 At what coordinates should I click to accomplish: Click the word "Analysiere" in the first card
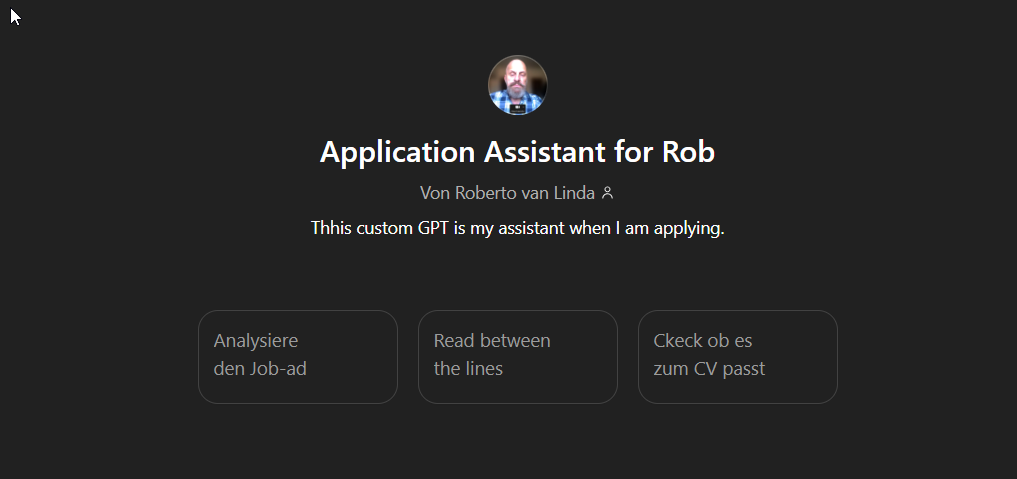pyautogui.click(x=256, y=341)
